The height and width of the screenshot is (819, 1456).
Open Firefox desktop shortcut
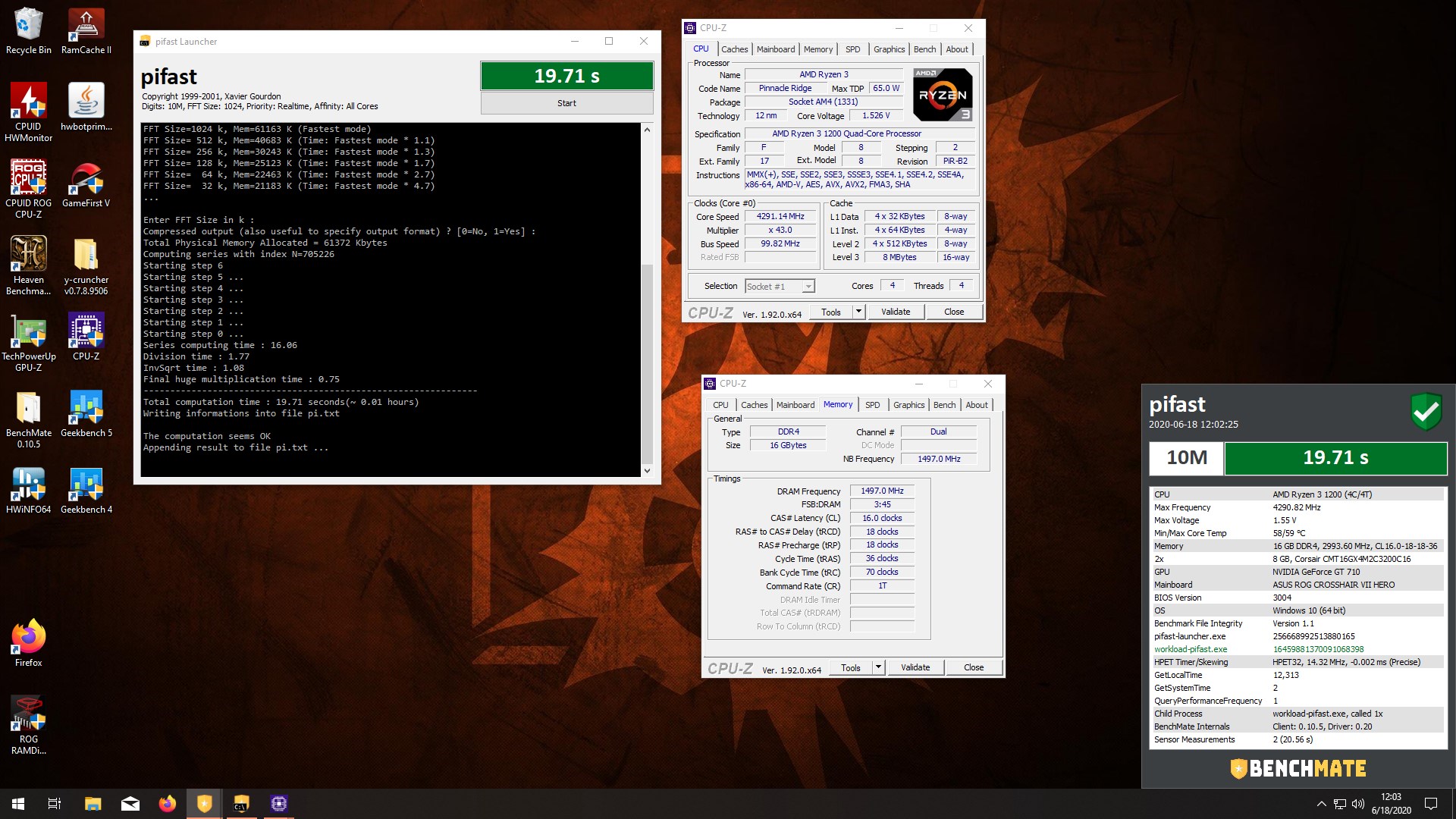28,643
